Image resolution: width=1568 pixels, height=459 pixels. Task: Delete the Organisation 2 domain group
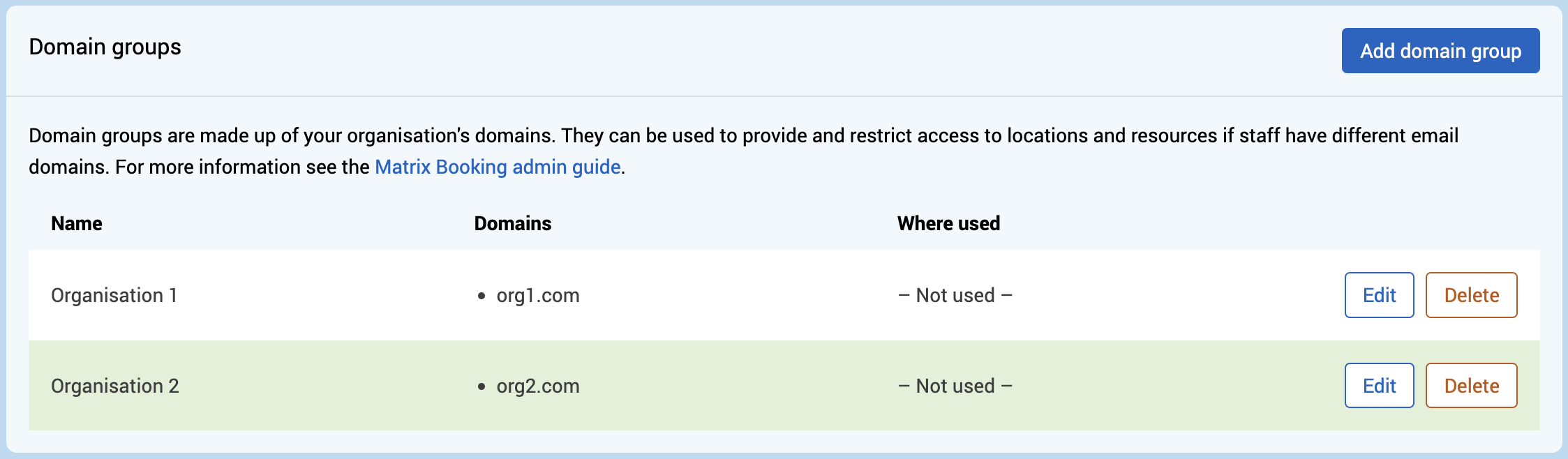(1471, 386)
